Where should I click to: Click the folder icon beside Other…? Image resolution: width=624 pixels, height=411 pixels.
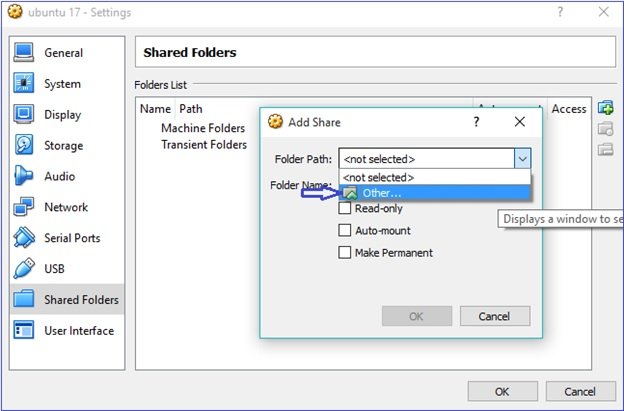point(350,193)
